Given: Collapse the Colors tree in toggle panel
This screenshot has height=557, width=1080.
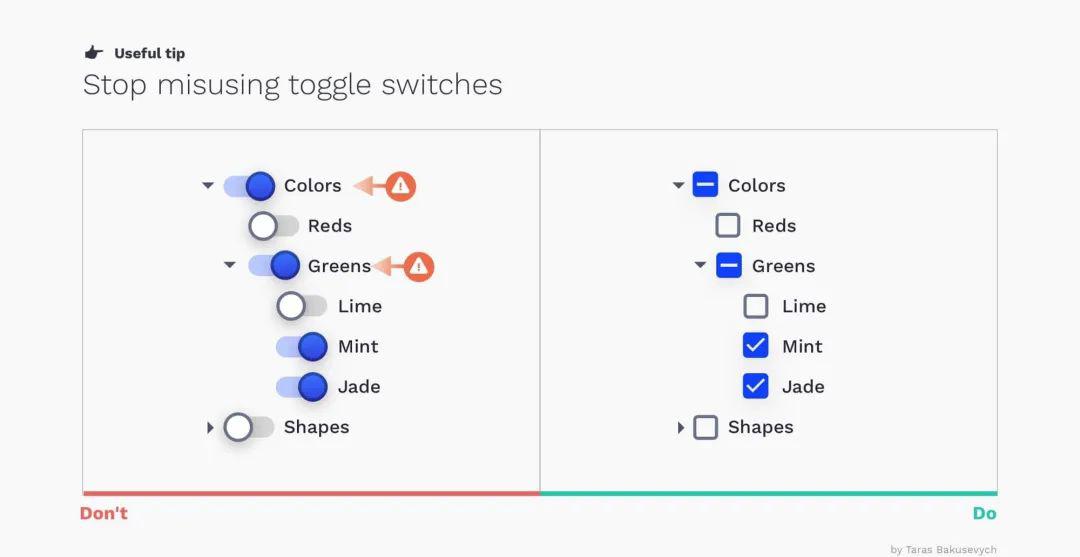Looking at the screenshot, I should coord(208,185).
